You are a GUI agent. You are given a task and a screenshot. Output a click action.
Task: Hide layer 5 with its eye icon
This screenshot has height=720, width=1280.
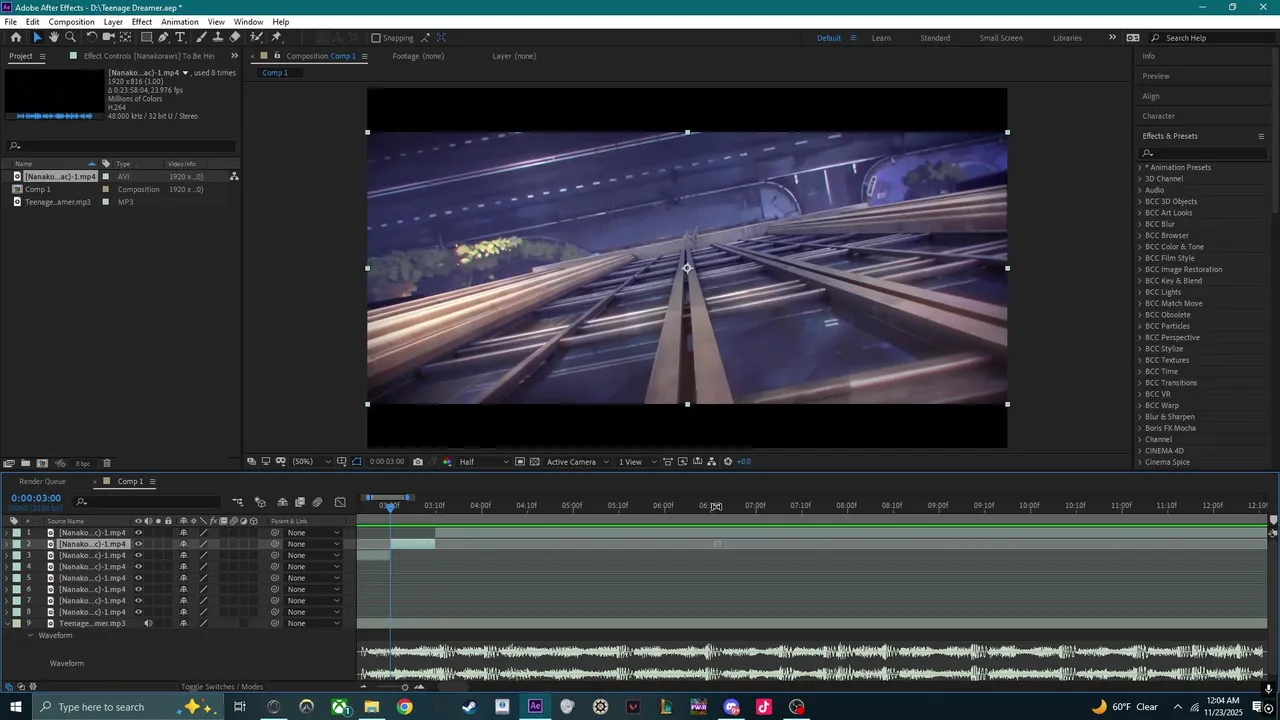139,578
